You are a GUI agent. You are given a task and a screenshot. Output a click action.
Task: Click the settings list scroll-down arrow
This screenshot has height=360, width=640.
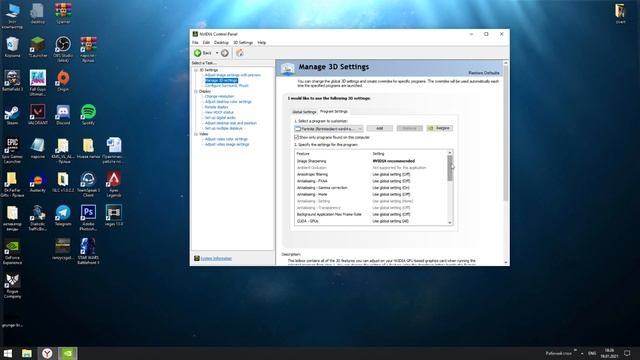pos(450,222)
